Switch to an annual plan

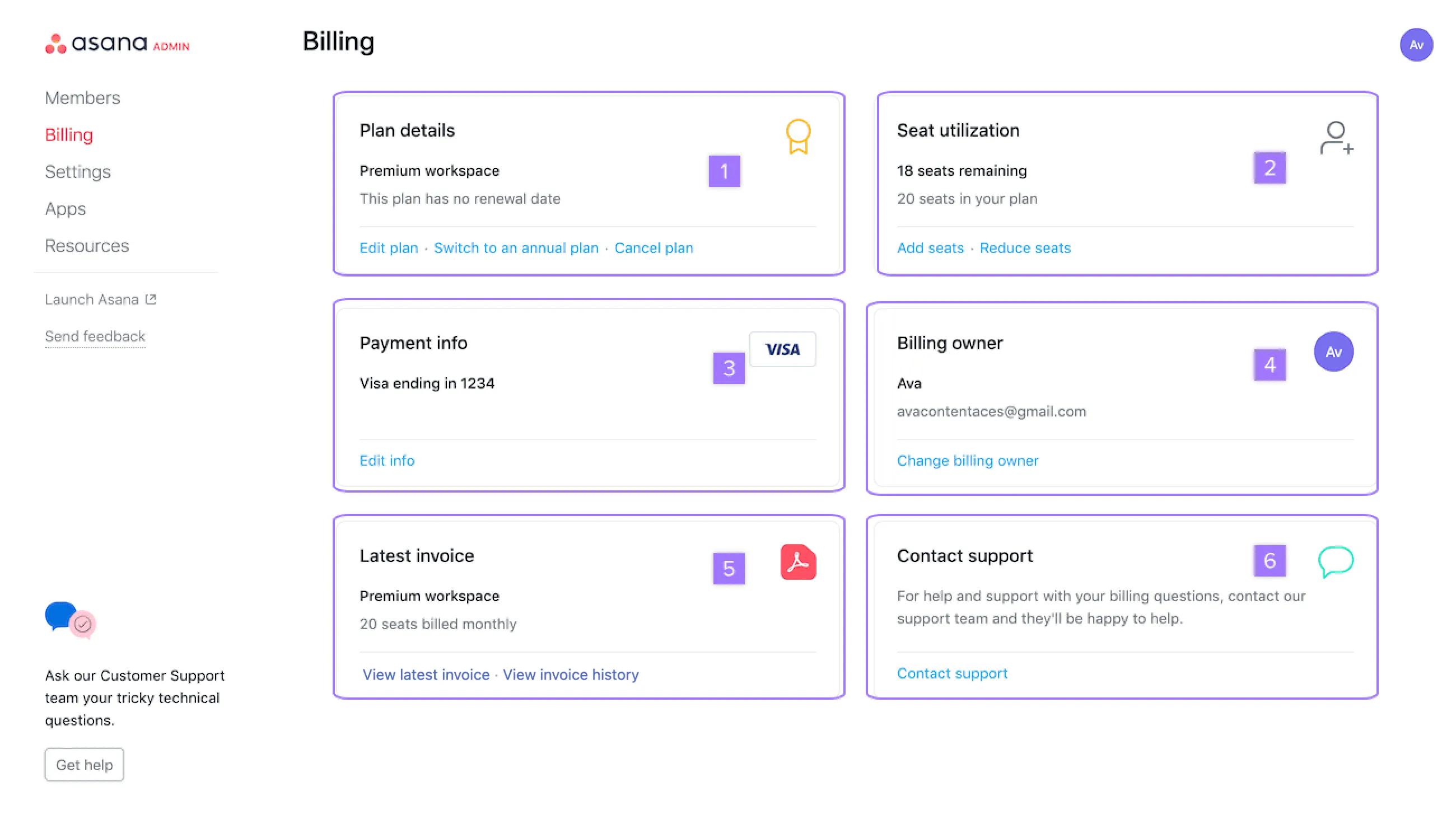[516, 247]
